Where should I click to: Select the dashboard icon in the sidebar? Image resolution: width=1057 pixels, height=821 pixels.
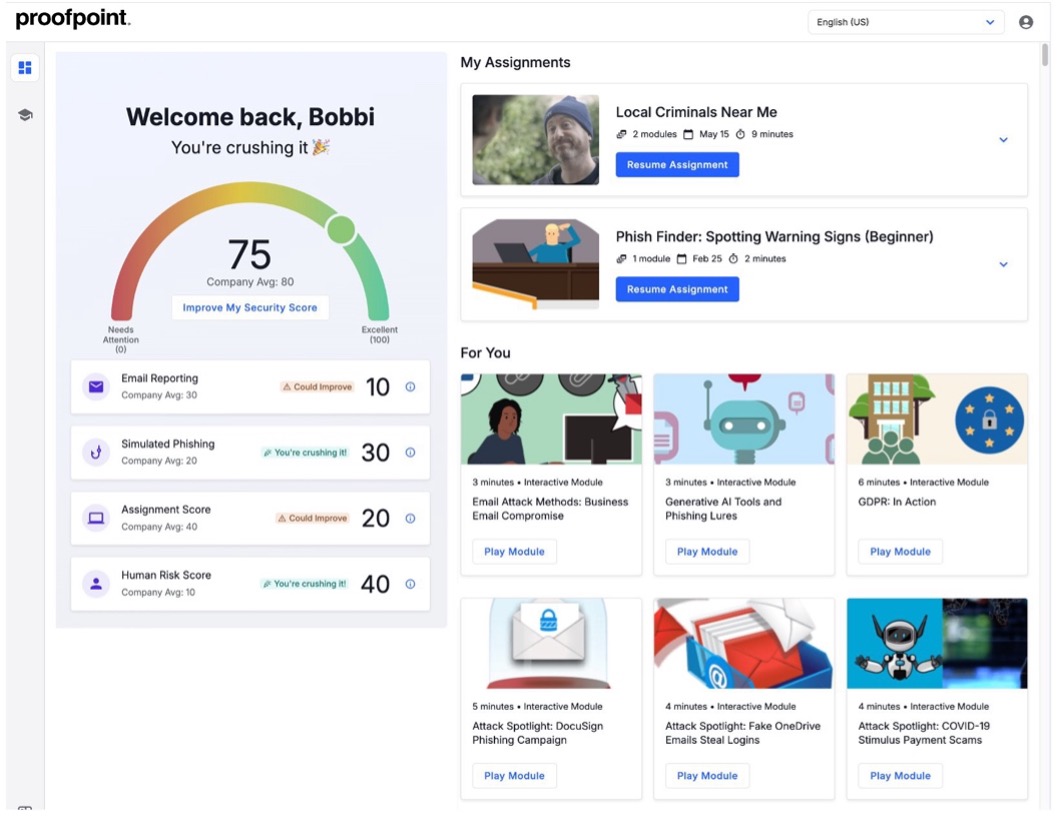pyautogui.click(x=24, y=67)
